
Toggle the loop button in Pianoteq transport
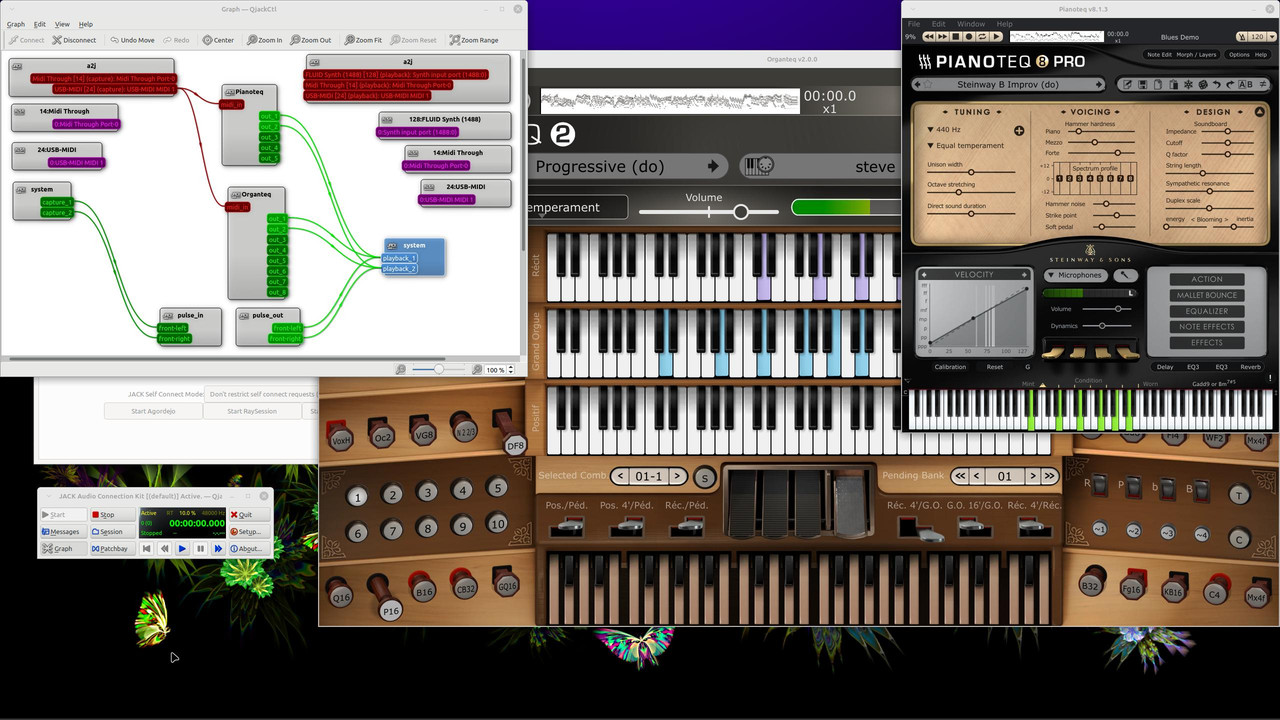coord(982,37)
